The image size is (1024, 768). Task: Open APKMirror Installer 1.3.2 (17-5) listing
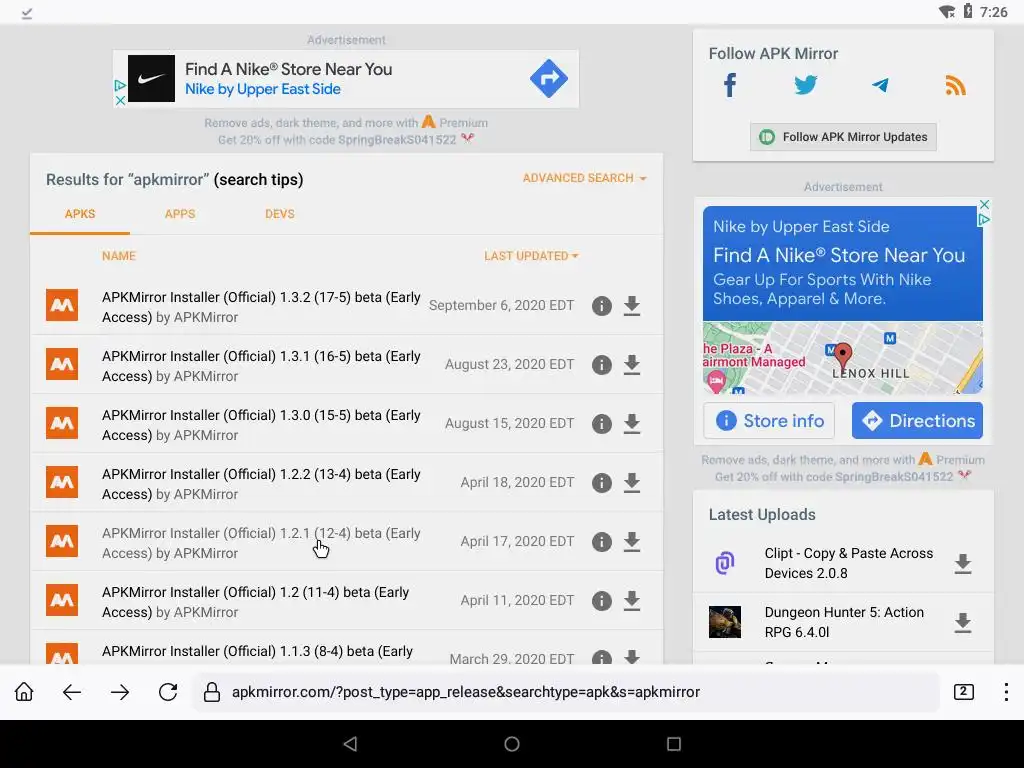pyautogui.click(x=261, y=307)
